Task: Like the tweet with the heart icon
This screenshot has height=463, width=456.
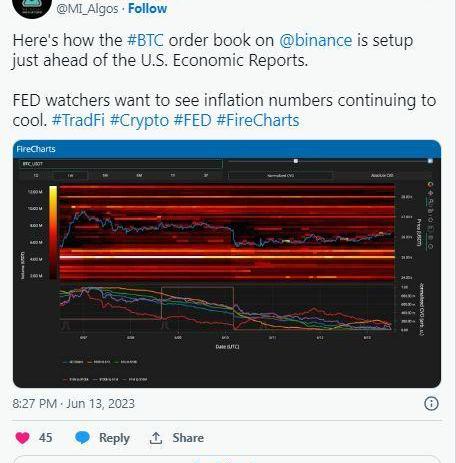Action: 23,438
